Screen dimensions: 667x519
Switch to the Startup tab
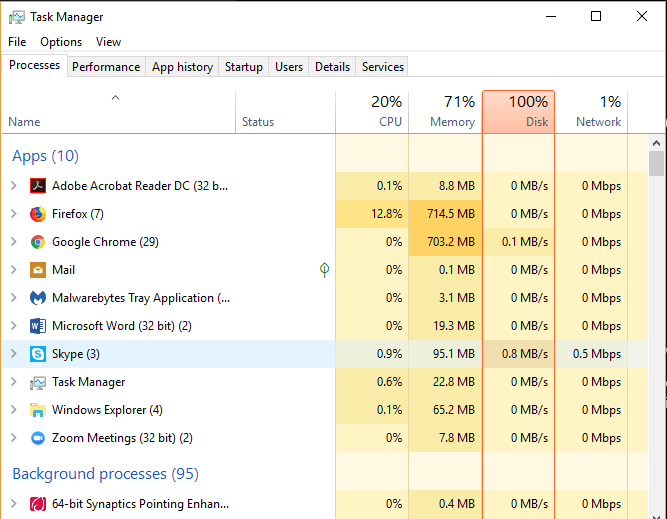(x=243, y=67)
